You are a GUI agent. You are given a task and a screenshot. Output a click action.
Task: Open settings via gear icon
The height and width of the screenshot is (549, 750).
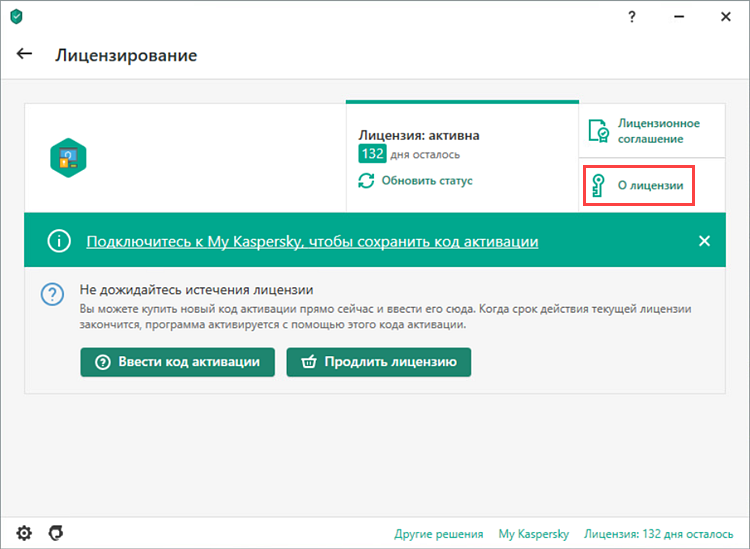24,533
